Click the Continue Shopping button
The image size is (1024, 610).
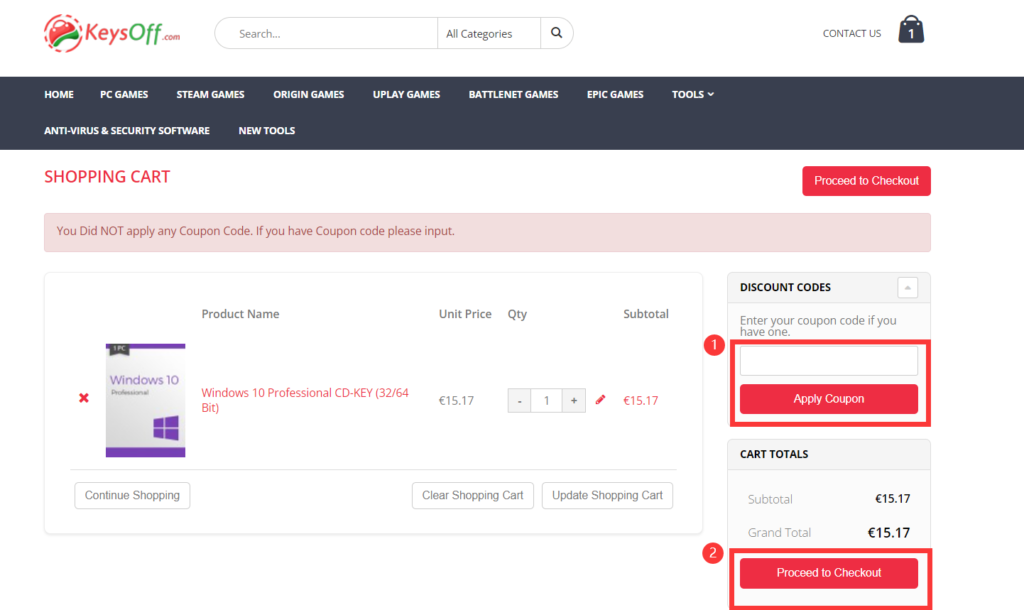coord(132,495)
